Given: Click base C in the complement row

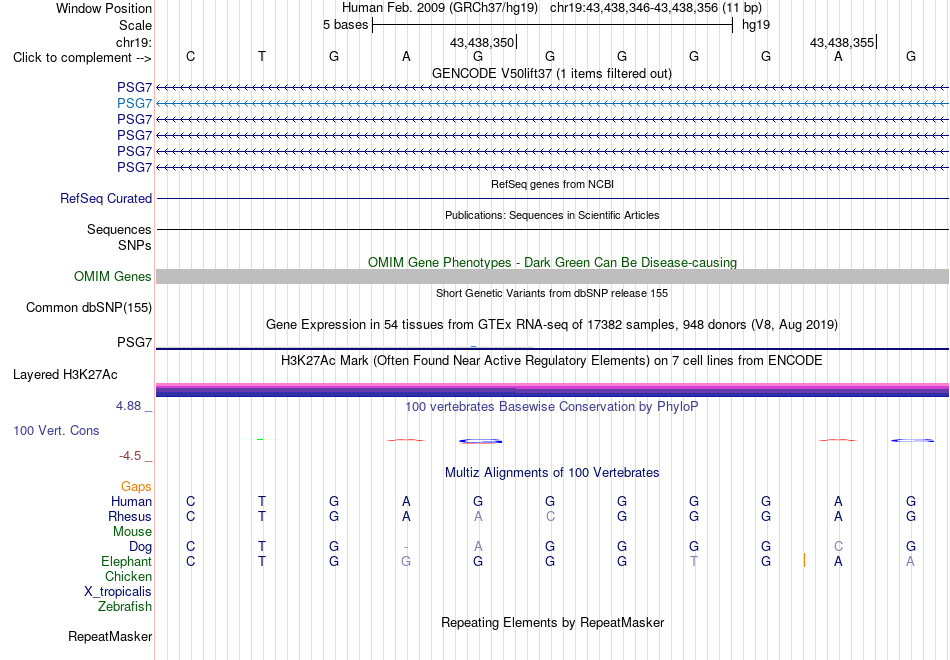Looking at the screenshot, I should [x=190, y=56].
